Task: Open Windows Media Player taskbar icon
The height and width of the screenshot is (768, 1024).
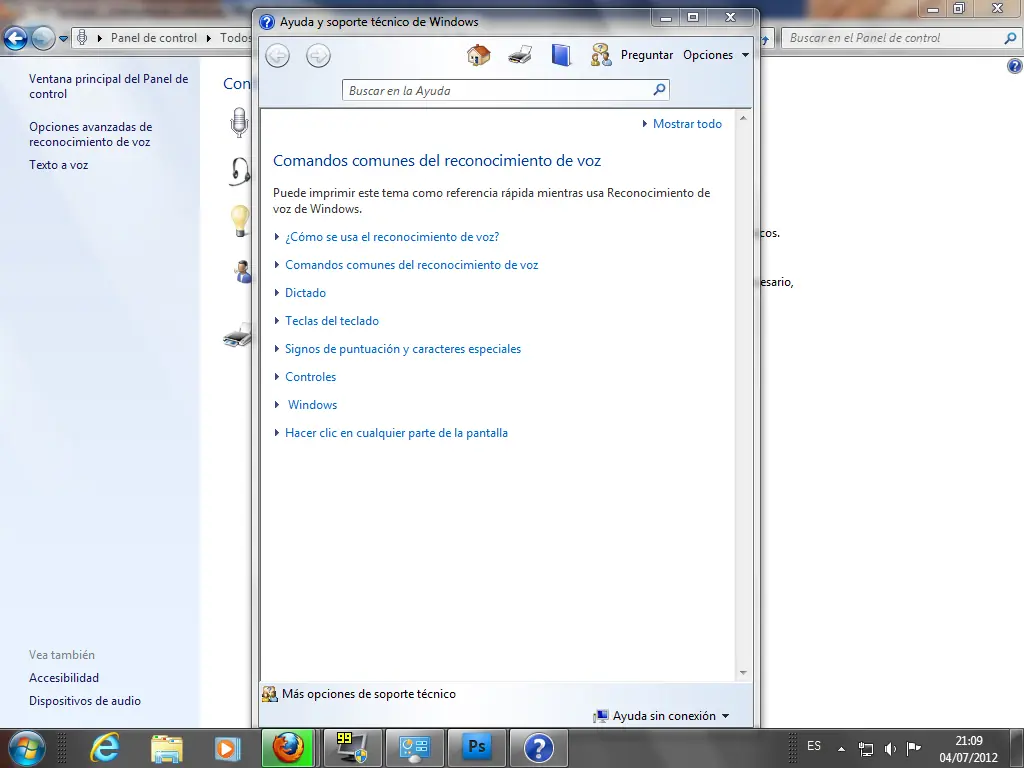Action: click(227, 748)
